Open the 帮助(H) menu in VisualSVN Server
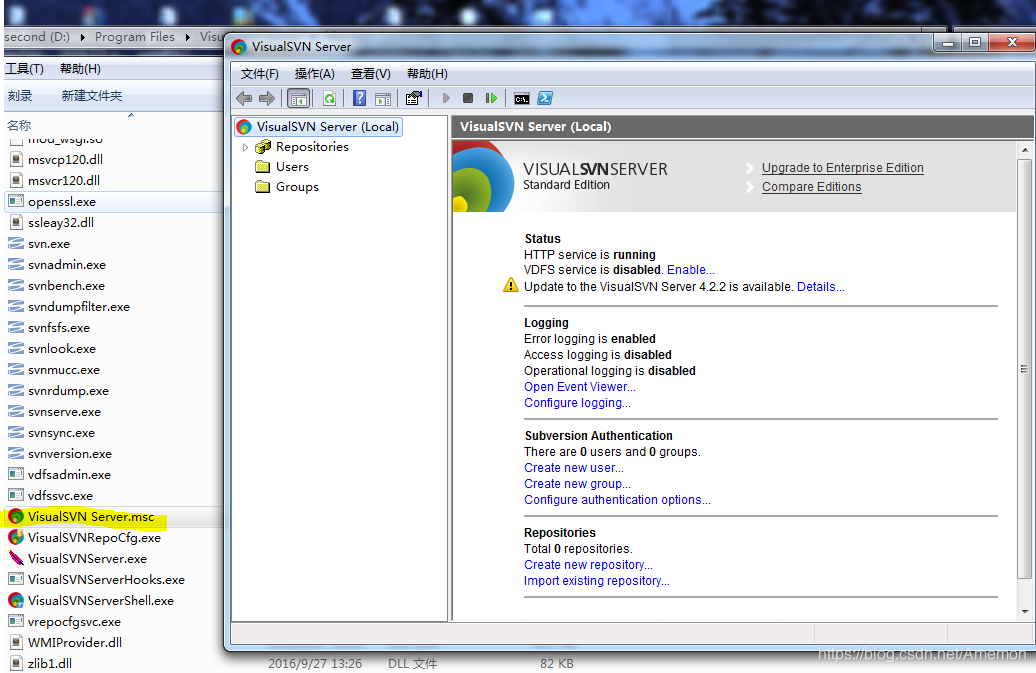The image size is (1036, 673). tap(427, 74)
